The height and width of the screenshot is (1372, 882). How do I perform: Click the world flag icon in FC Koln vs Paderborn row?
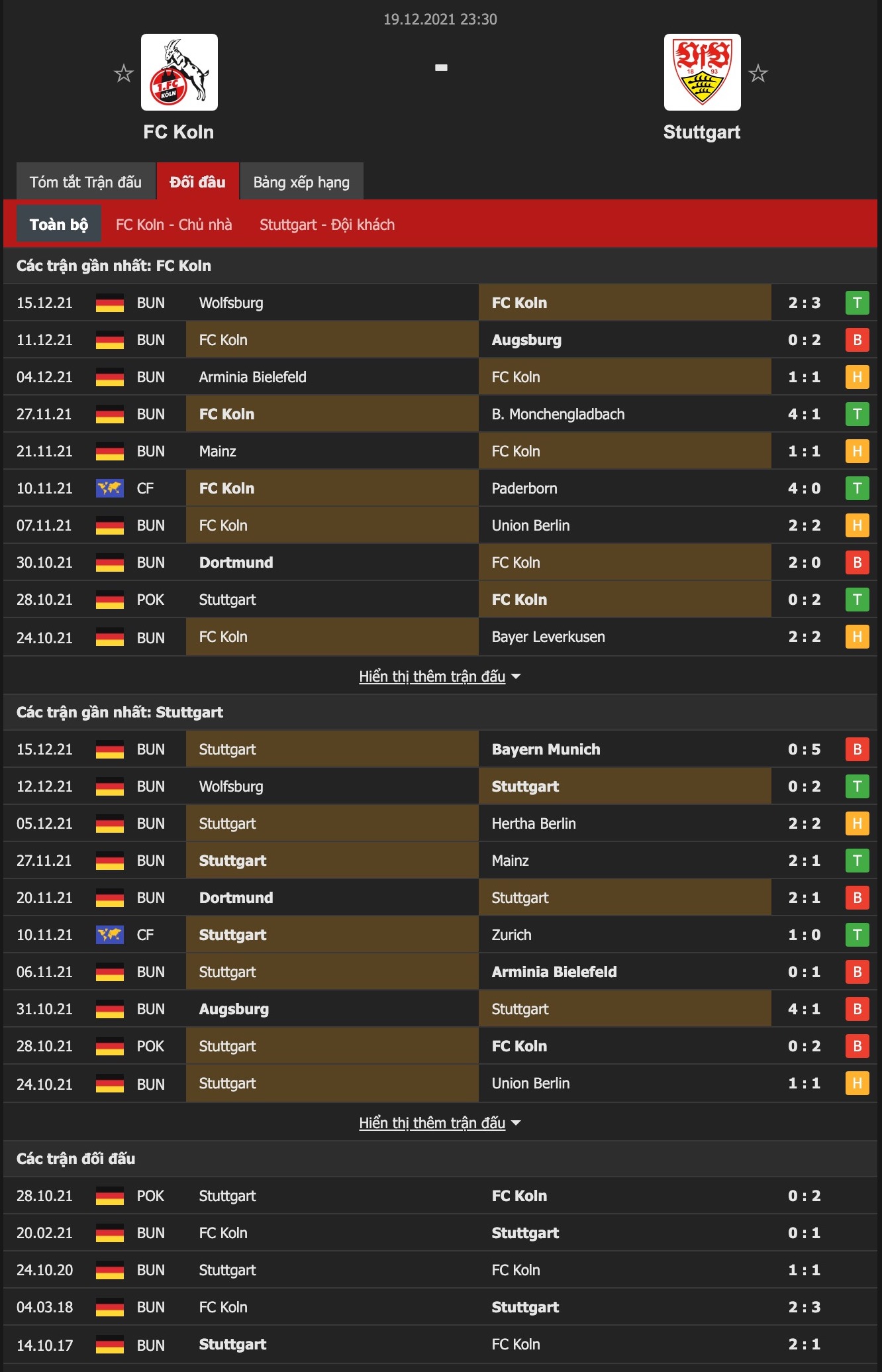click(110, 488)
